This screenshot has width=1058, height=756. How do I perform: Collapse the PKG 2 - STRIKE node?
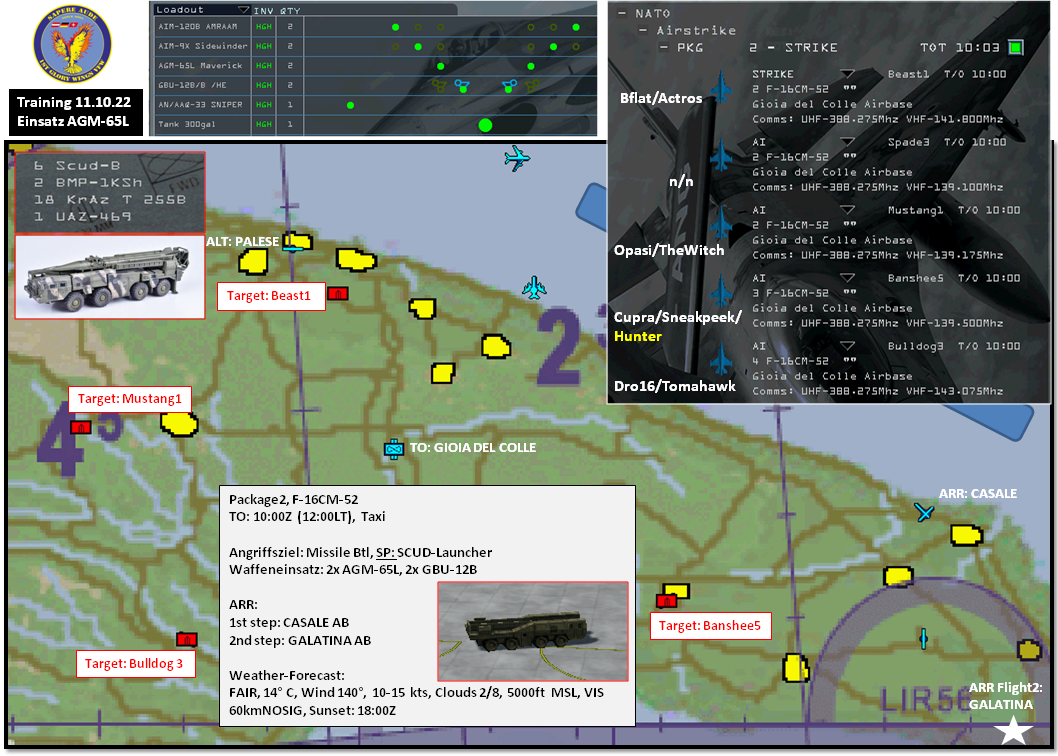click(x=664, y=47)
